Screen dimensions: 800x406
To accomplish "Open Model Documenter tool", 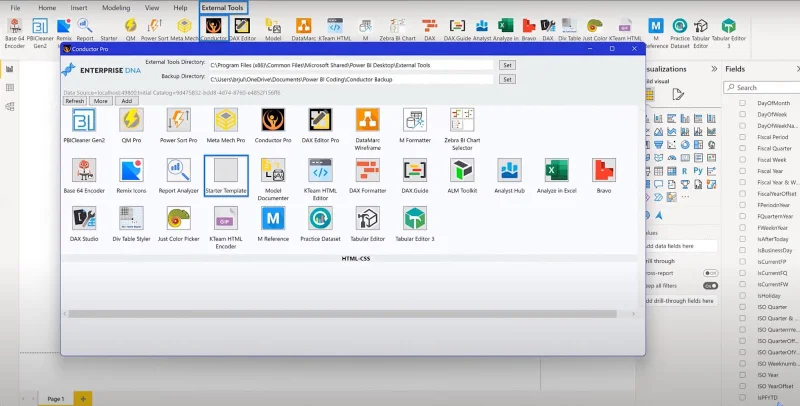I will (x=273, y=170).
